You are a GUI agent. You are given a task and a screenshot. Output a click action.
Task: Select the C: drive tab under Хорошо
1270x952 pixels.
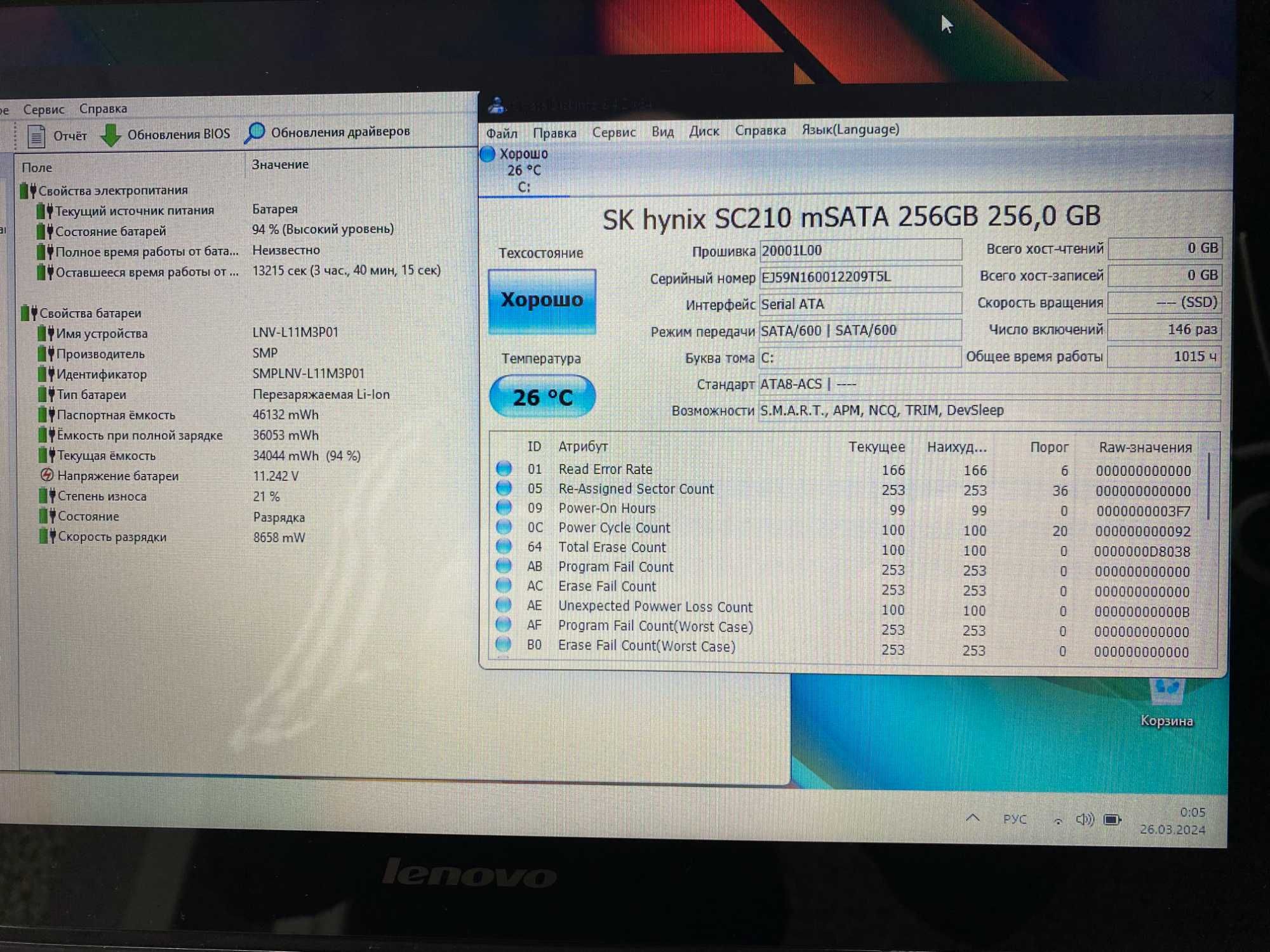click(524, 171)
